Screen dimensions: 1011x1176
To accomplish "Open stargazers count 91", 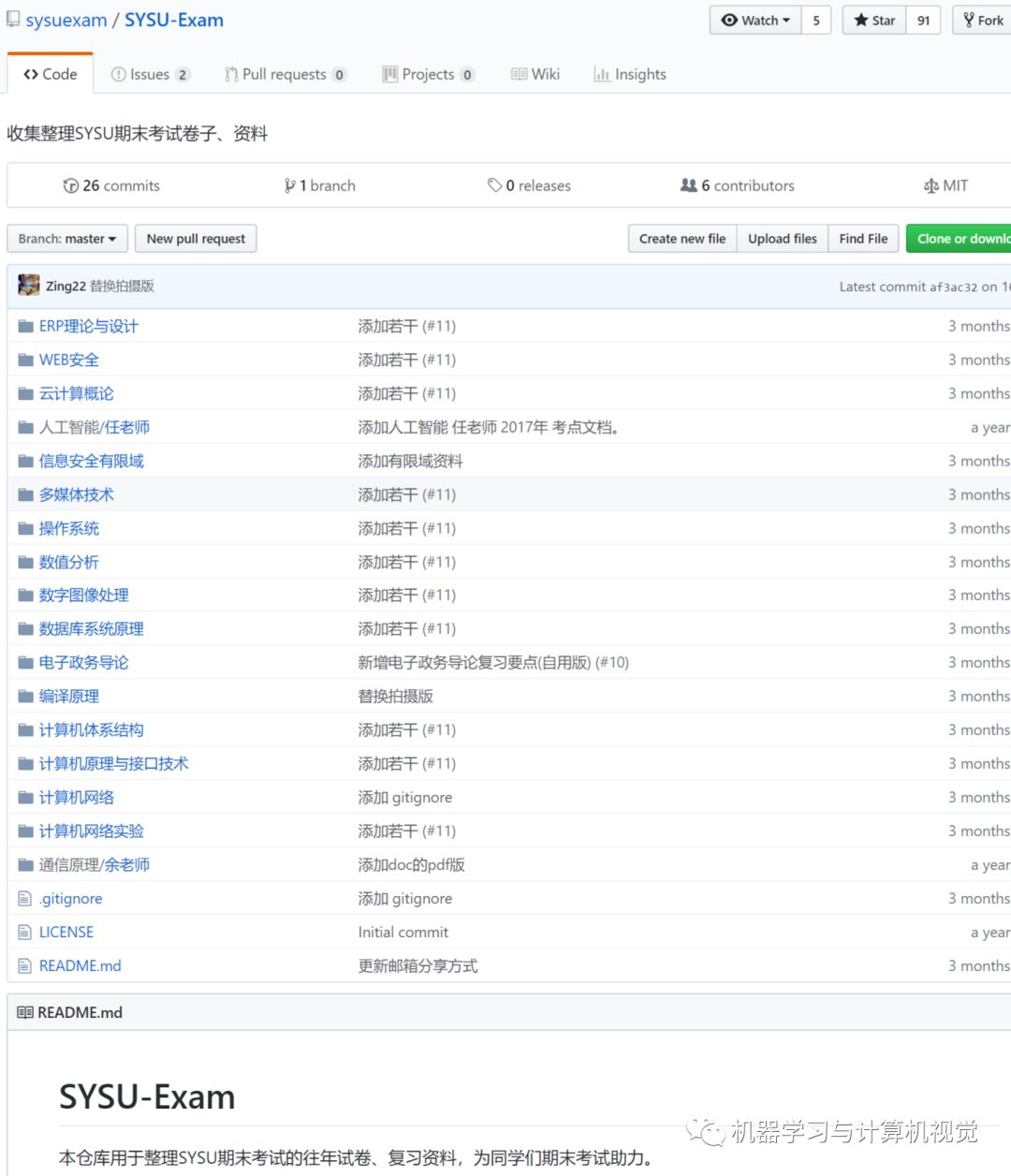I will pyautogui.click(x=923, y=20).
